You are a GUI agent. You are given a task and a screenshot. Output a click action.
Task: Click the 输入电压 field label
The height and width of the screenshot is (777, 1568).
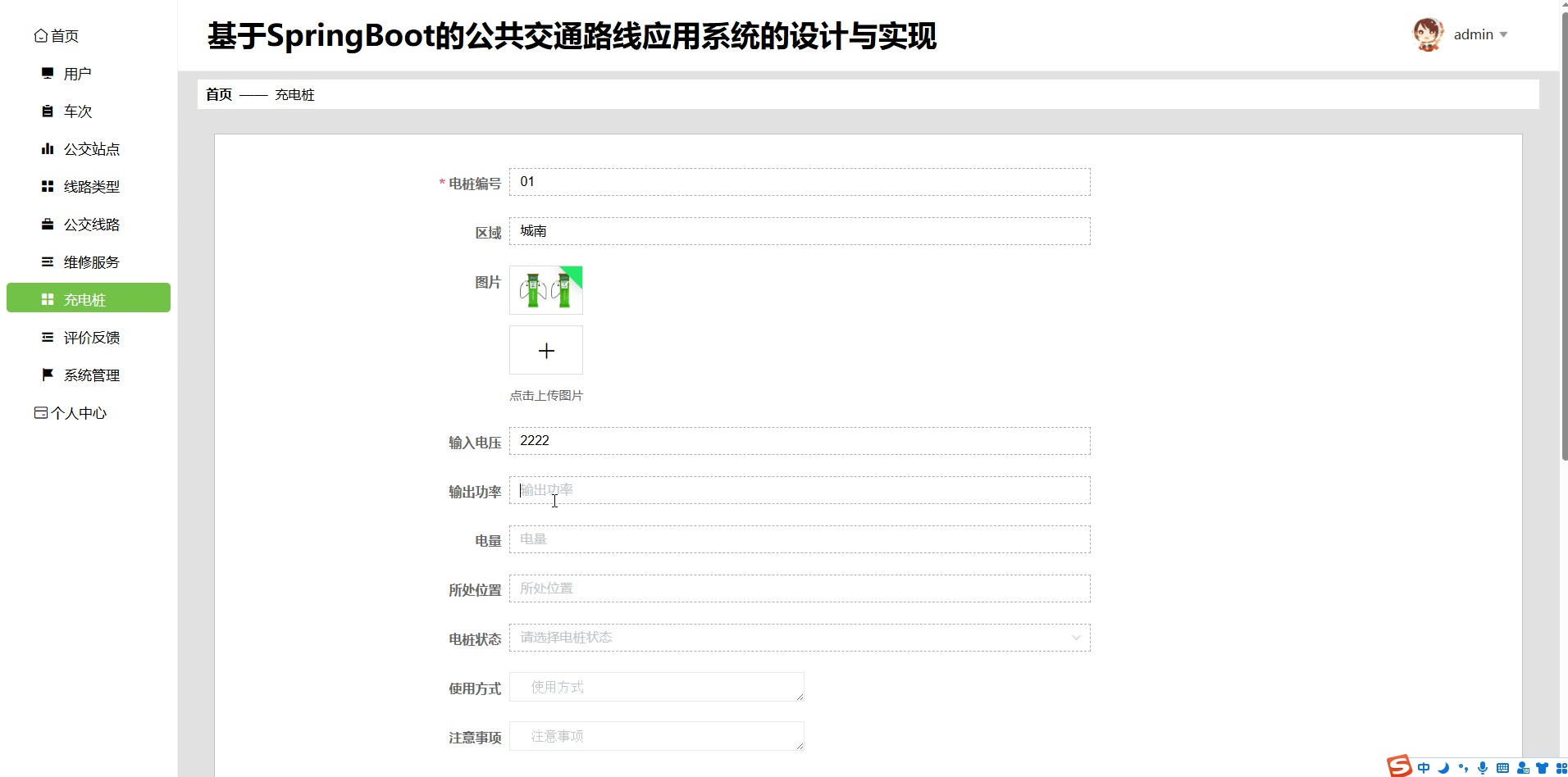[x=475, y=443]
